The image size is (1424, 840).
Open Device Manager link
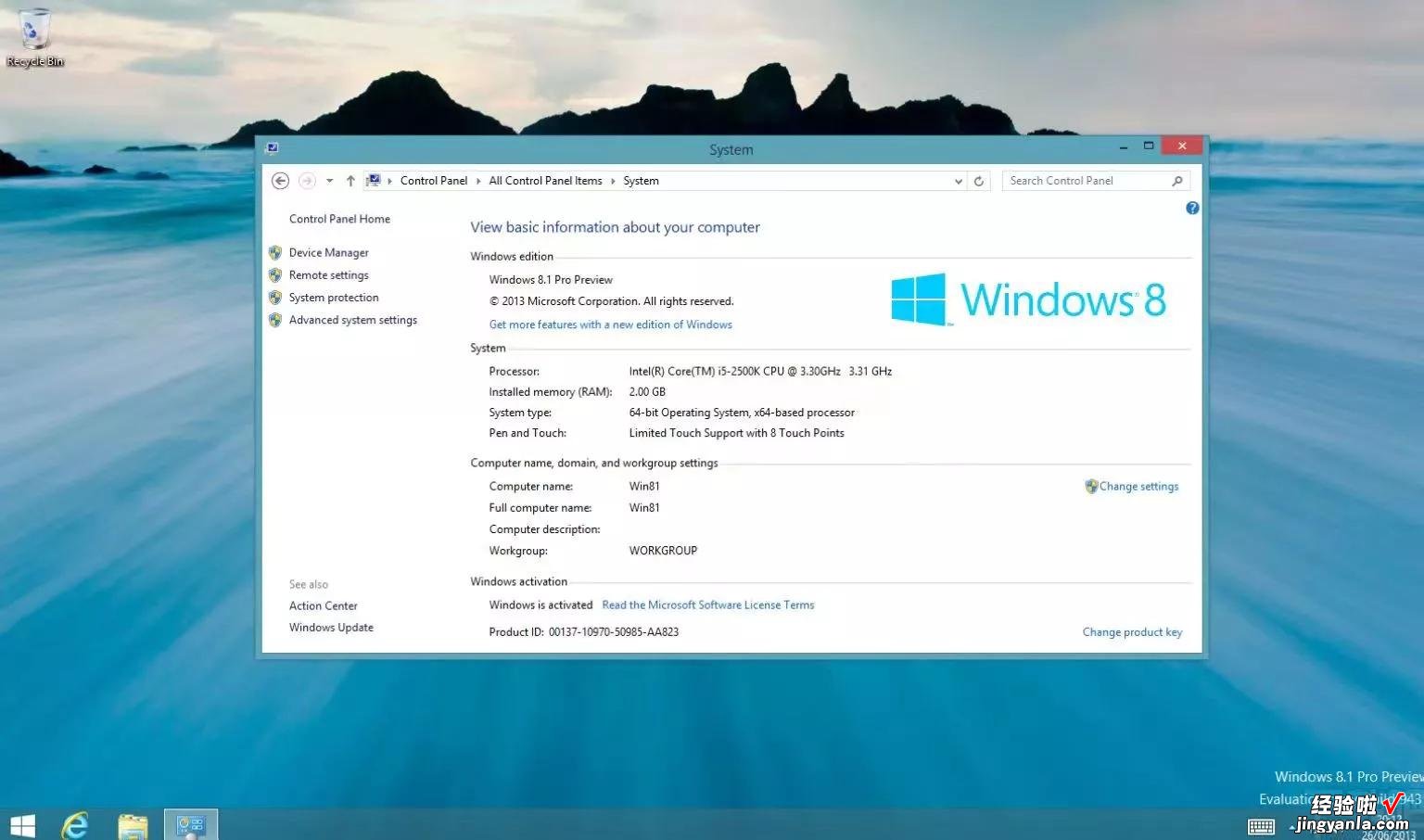click(328, 252)
